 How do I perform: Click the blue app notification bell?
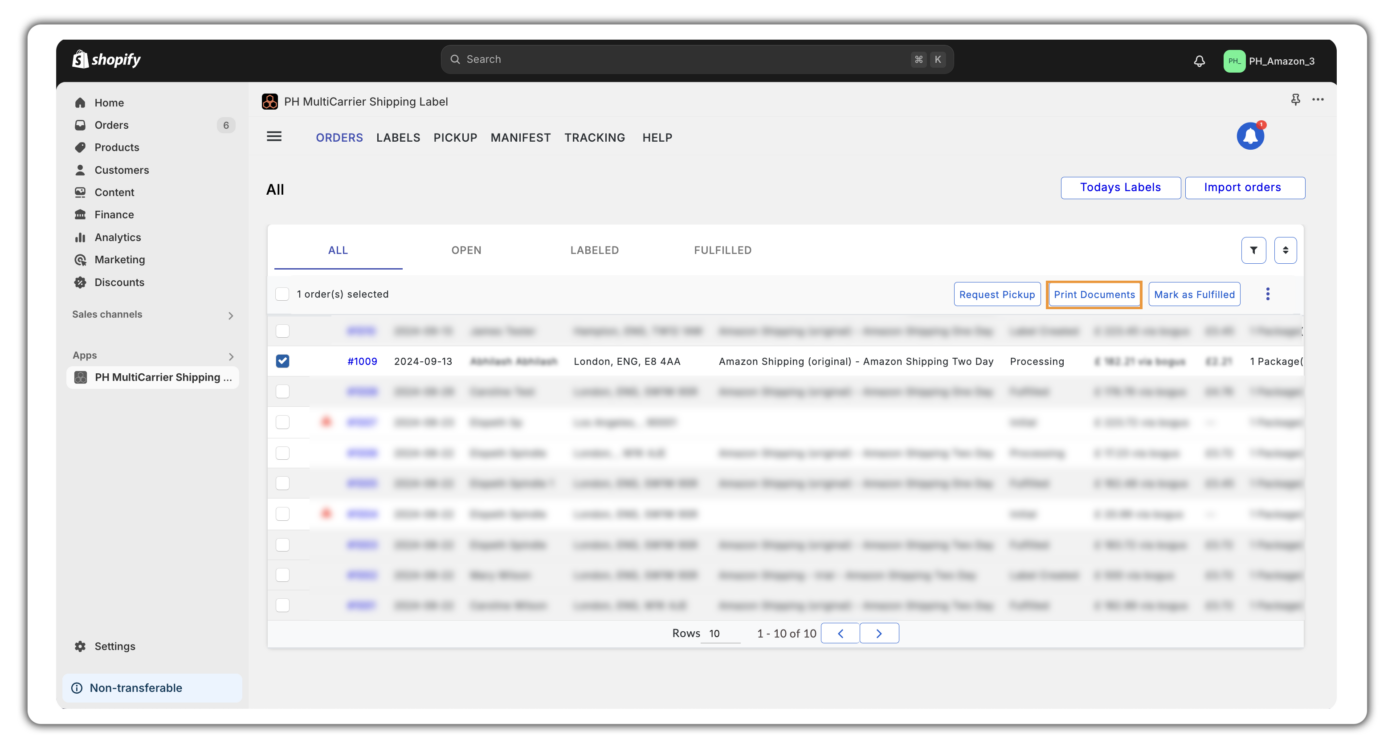(1251, 136)
